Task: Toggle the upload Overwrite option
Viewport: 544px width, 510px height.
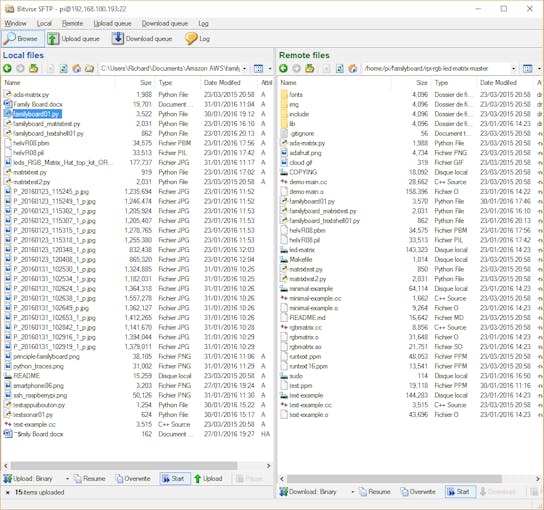Action: click(133, 479)
